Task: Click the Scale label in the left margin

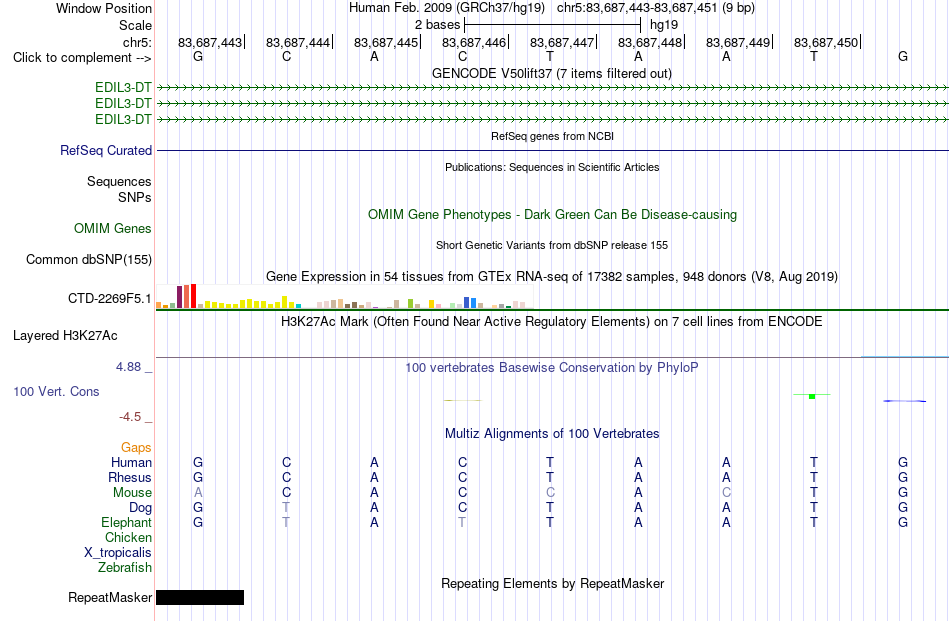Action: click(x=135, y=25)
